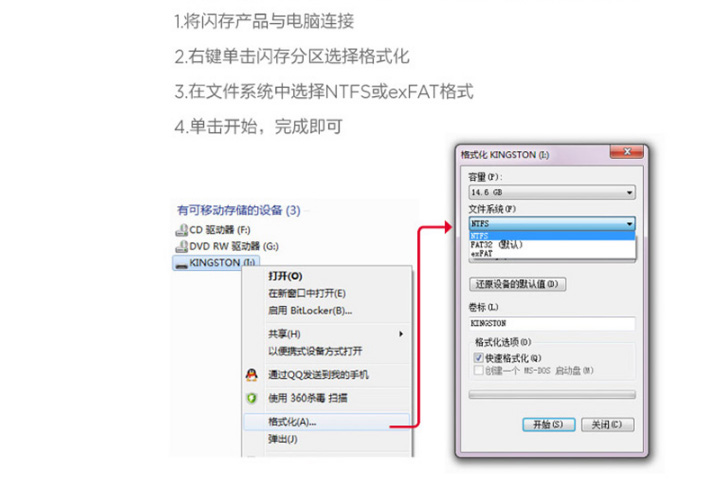Click the 开始(S) button
The image size is (720, 483).
click(x=549, y=424)
